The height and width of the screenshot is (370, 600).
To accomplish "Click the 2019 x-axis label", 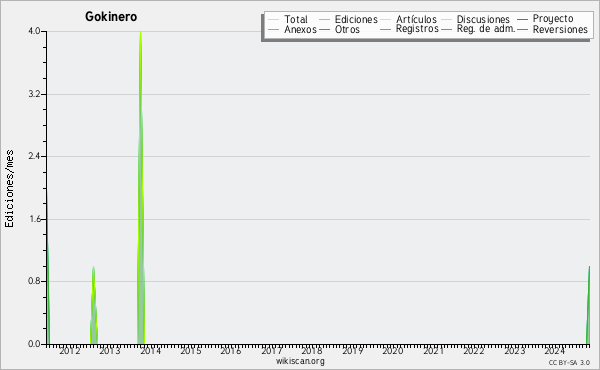I will click(352, 351).
